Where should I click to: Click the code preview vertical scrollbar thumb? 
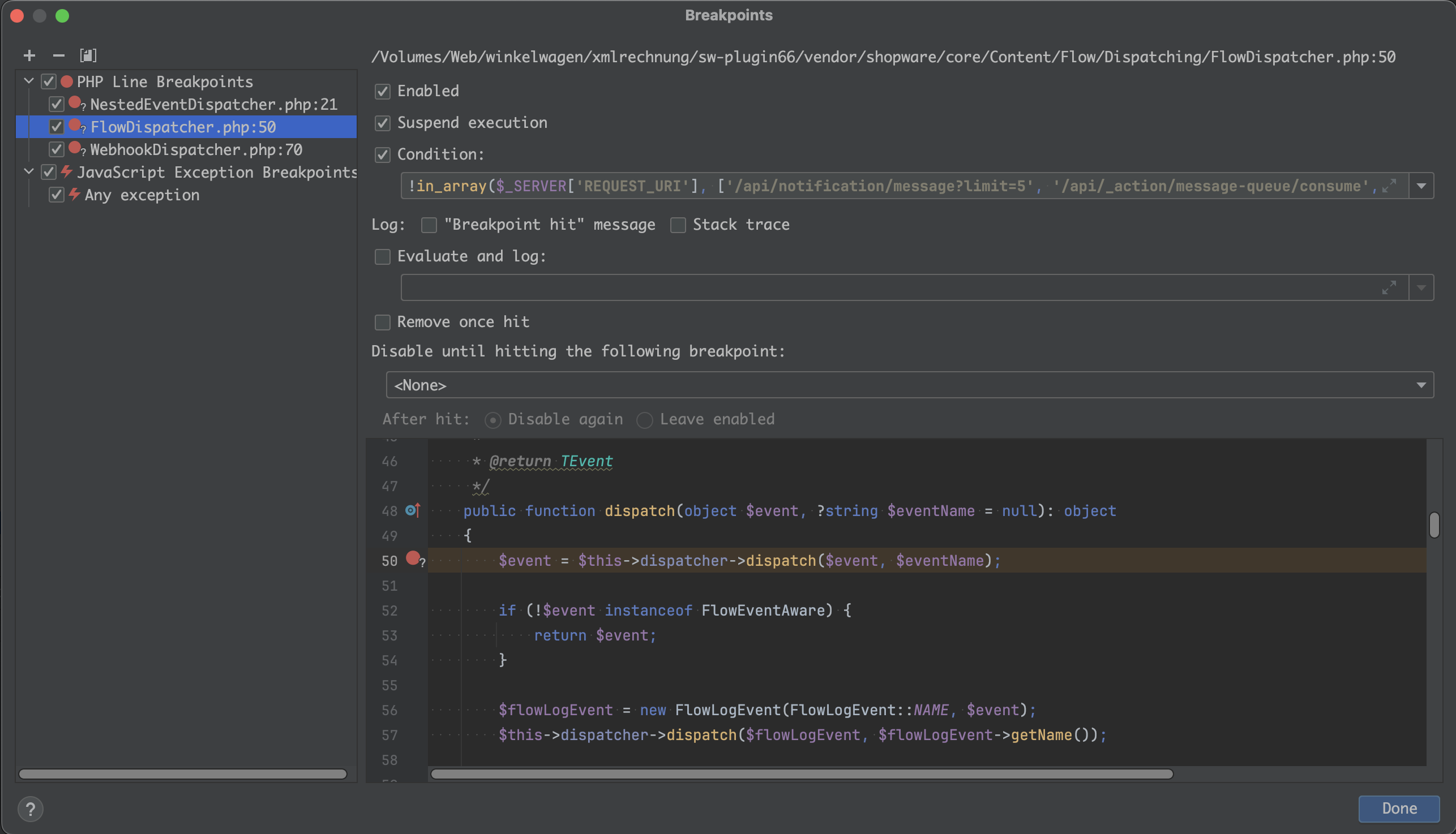coord(1434,525)
